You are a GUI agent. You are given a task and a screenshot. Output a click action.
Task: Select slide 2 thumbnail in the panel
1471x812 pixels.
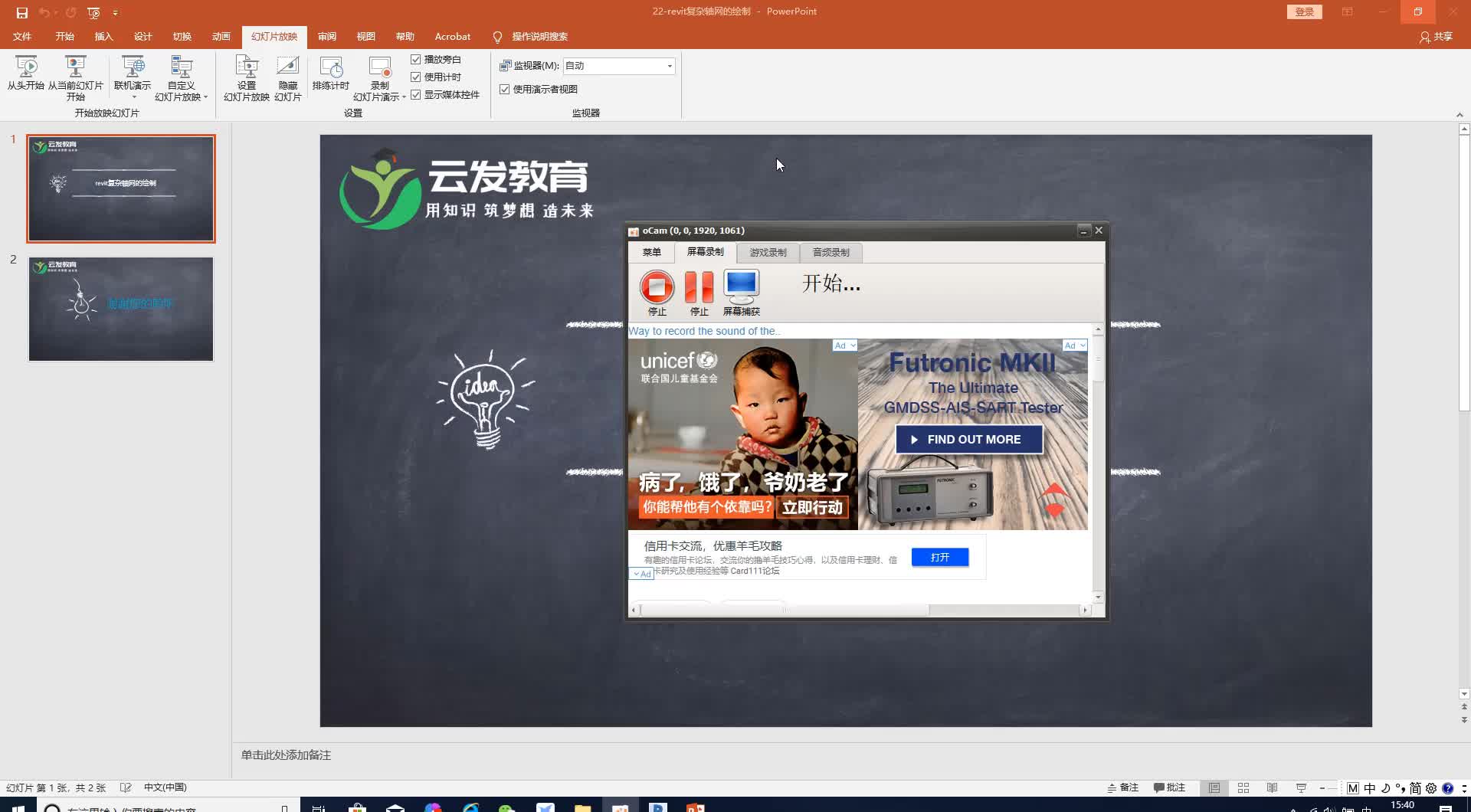(120, 309)
